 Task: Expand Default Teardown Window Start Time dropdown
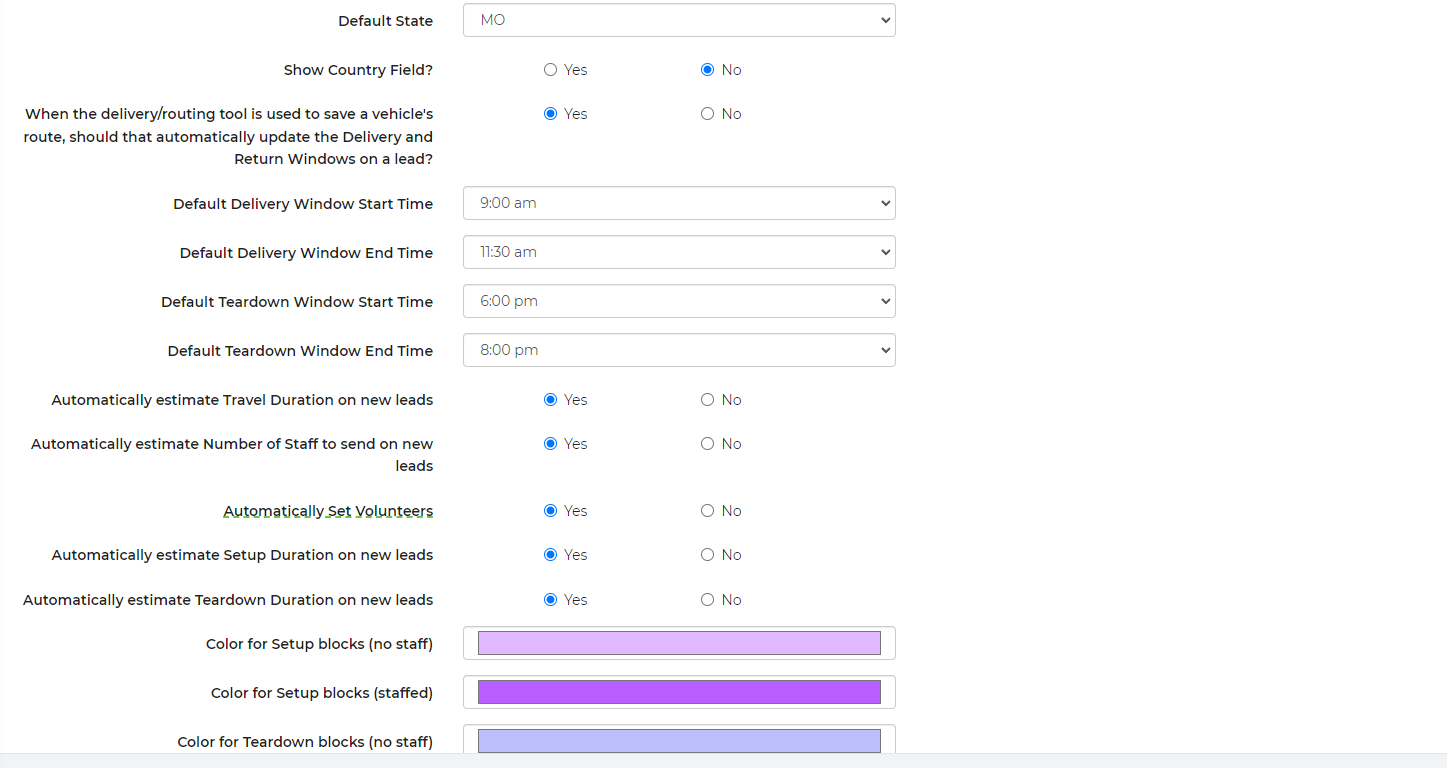[679, 301]
